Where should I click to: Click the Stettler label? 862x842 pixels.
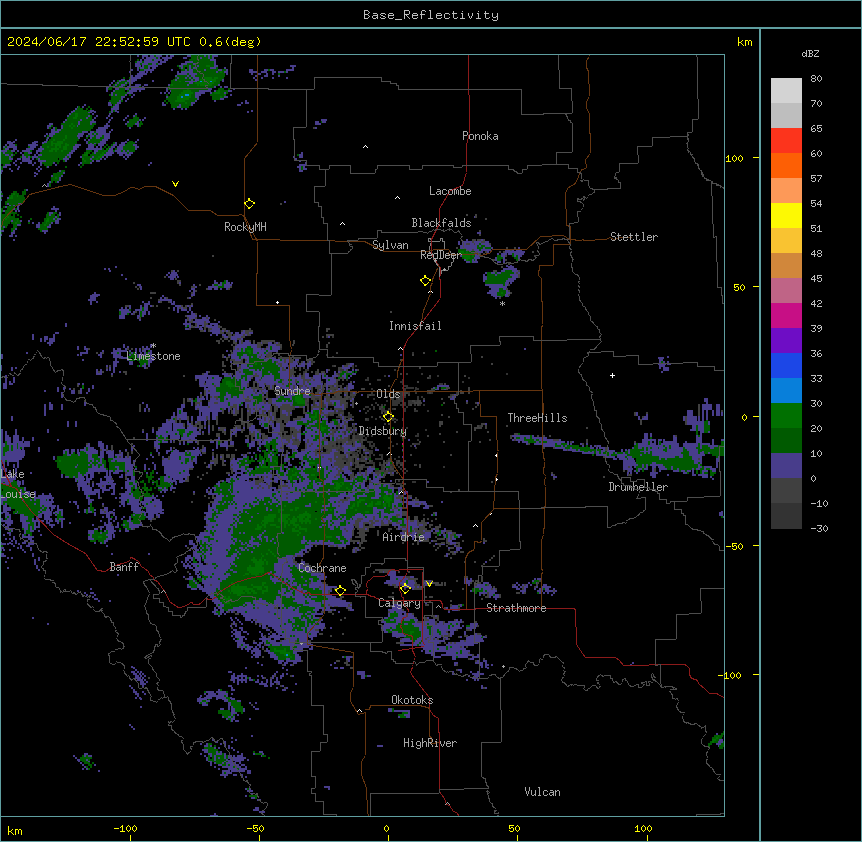634,237
